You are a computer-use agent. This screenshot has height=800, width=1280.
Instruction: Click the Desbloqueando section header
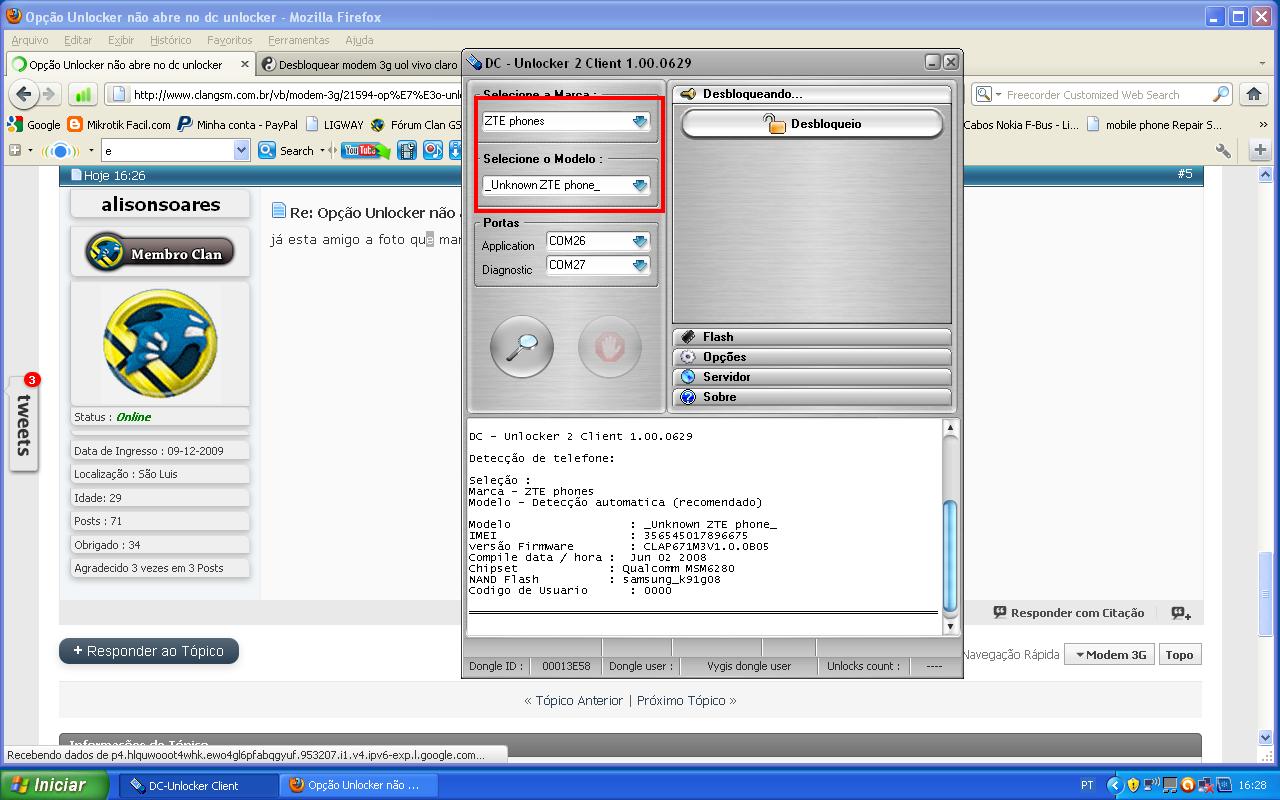pos(812,94)
